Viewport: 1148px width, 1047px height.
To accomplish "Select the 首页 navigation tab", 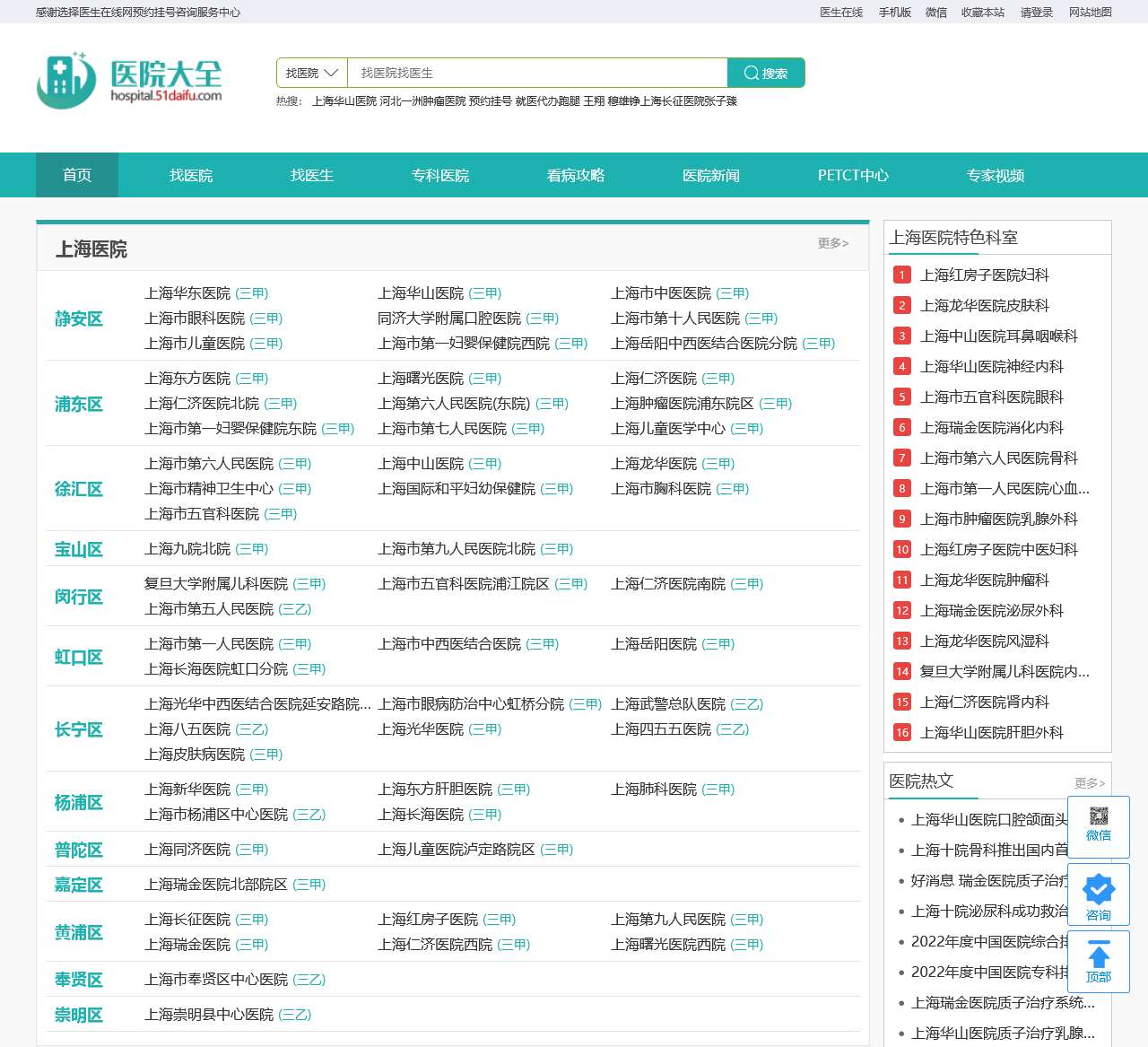I will 77,175.
